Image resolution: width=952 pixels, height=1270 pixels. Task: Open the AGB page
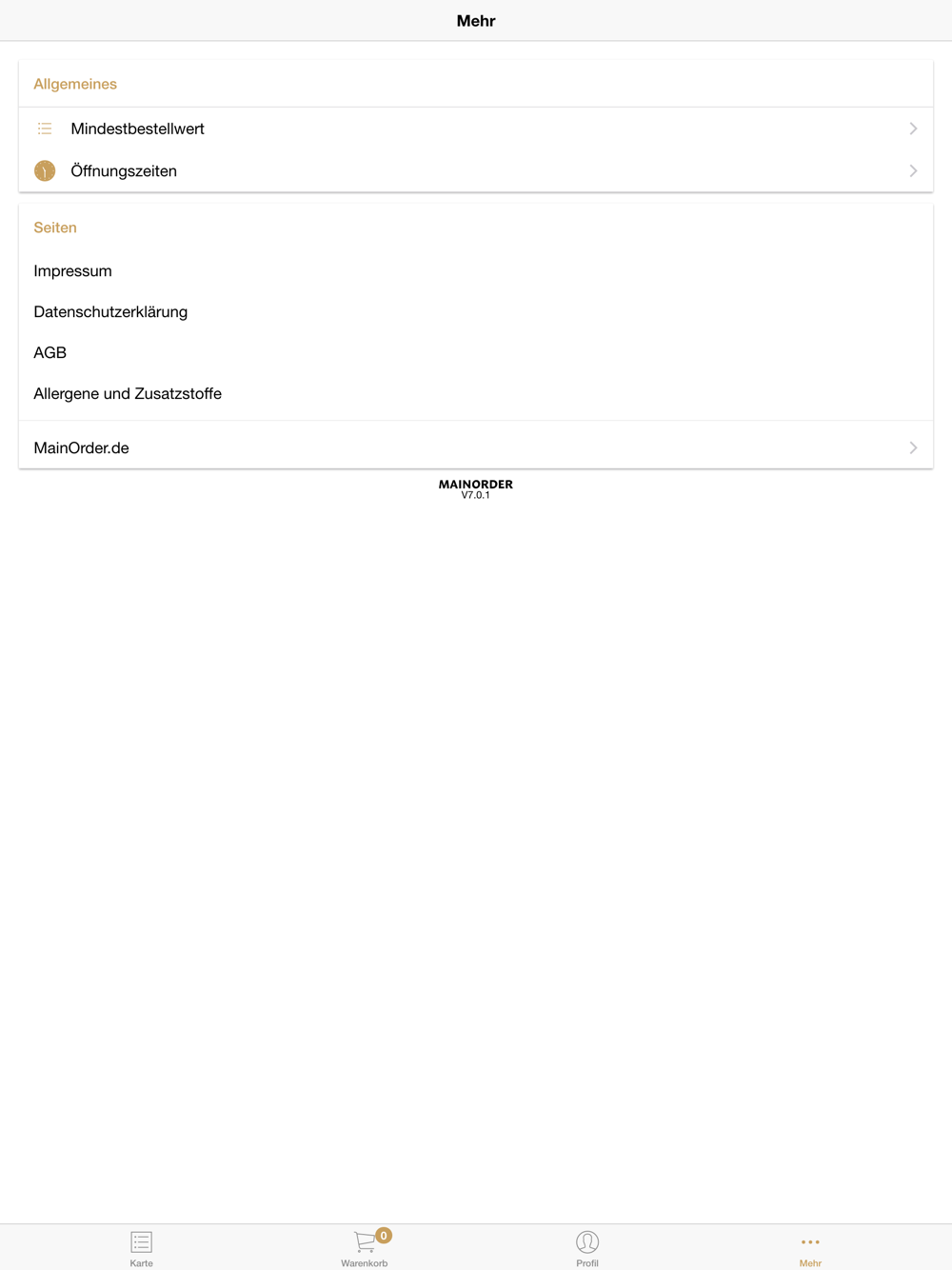50,352
